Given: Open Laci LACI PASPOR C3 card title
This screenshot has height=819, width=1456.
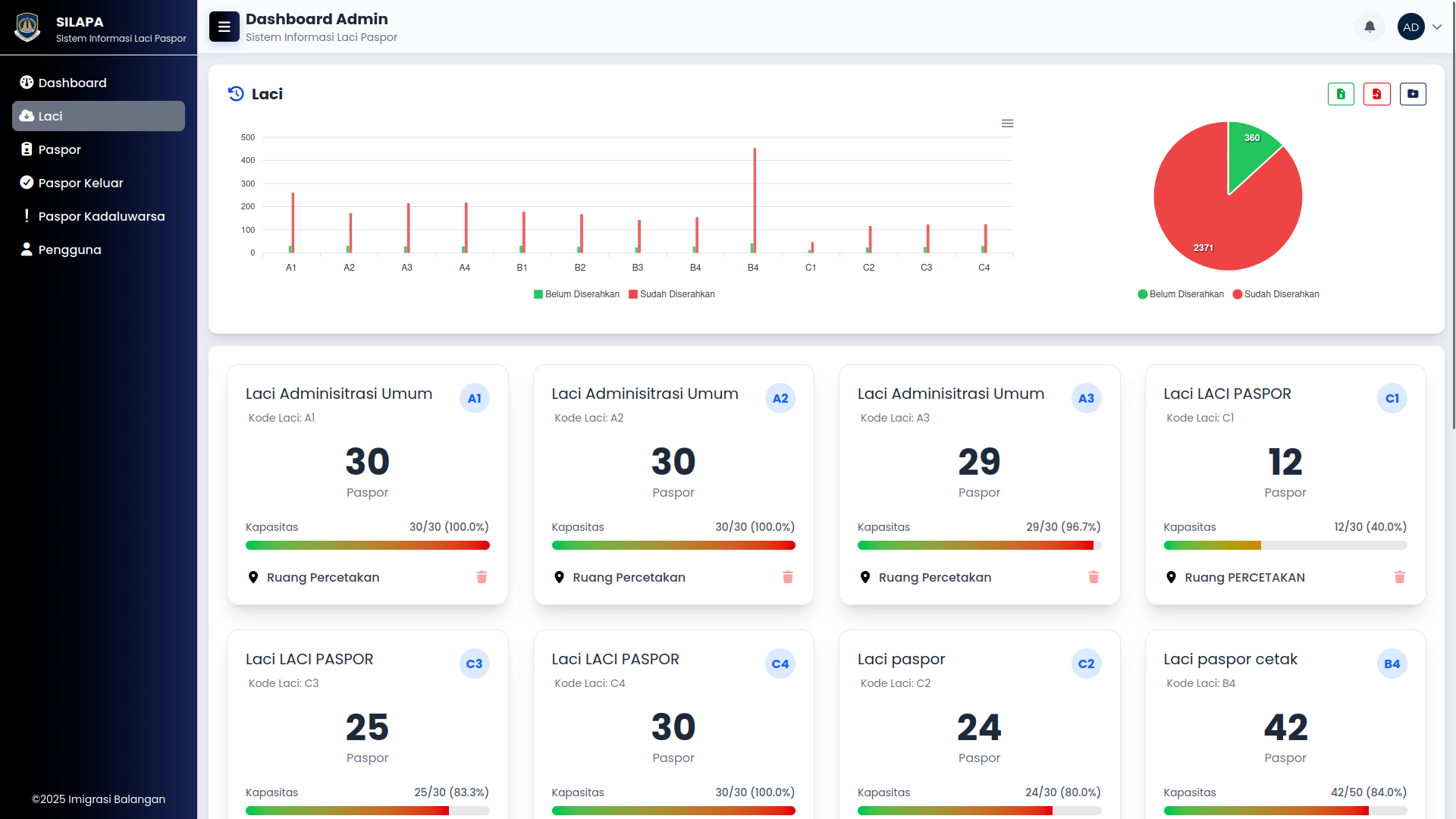Looking at the screenshot, I should coord(309,659).
